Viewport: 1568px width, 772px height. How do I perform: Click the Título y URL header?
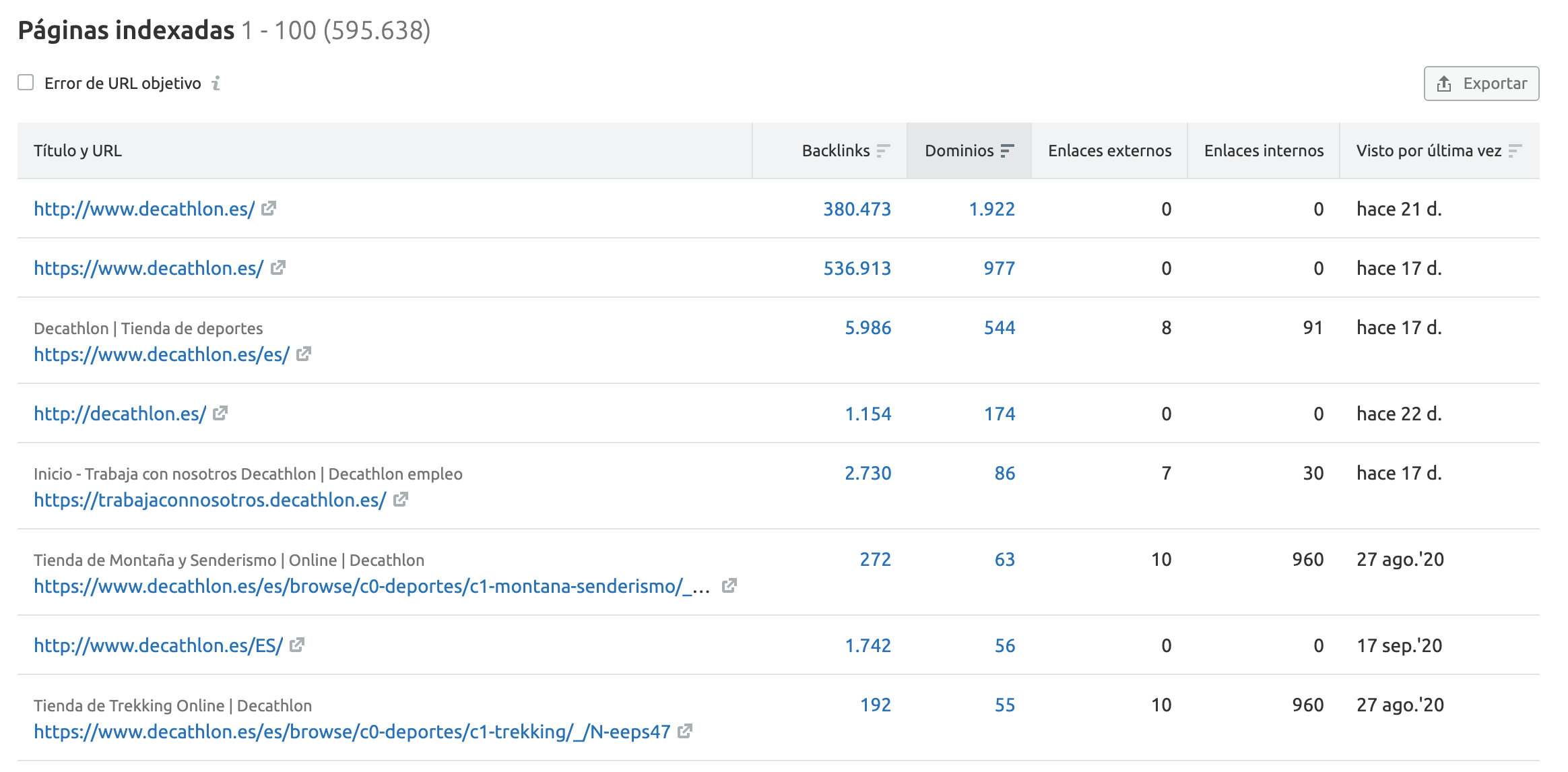pos(78,151)
